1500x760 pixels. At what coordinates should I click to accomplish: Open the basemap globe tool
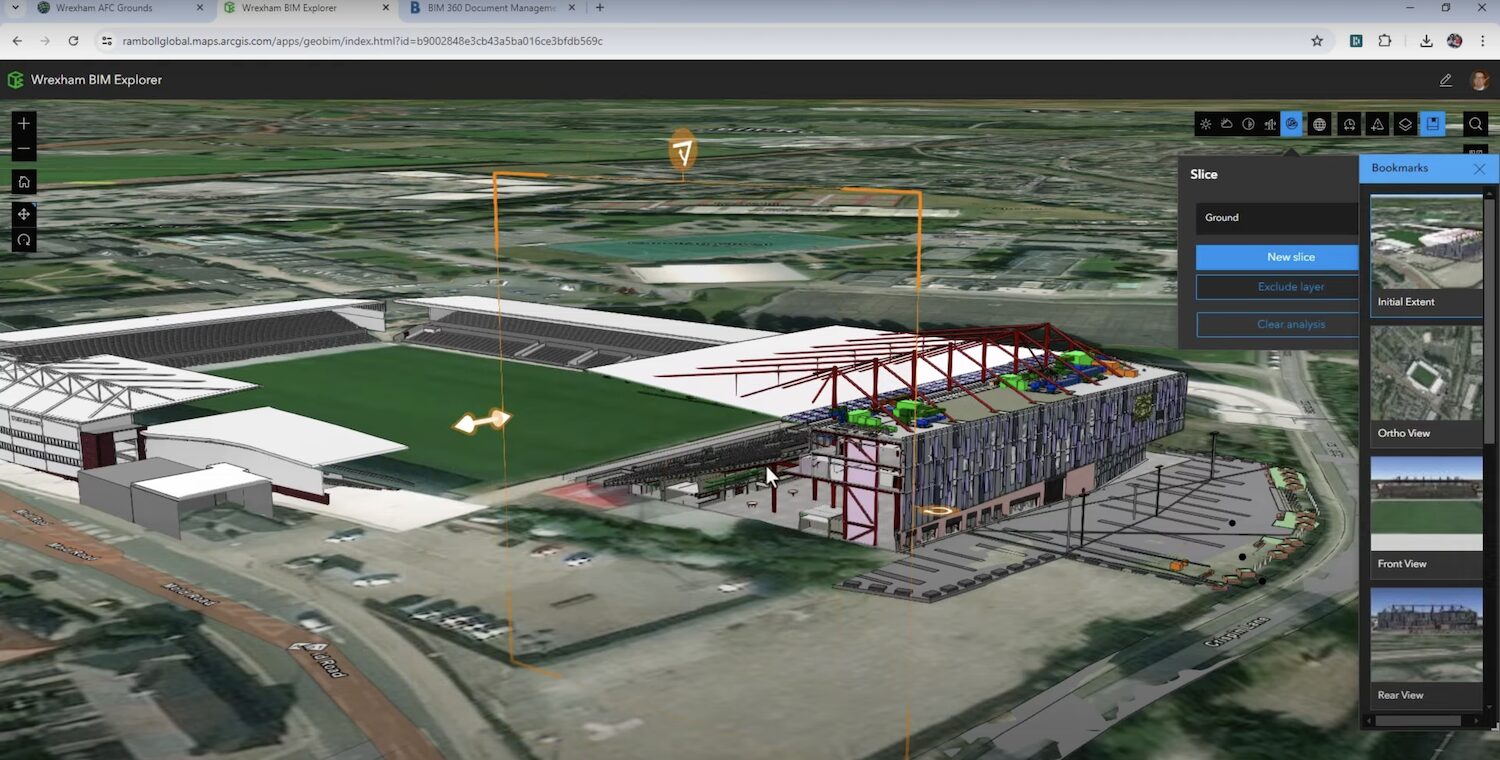[1319, 124]
